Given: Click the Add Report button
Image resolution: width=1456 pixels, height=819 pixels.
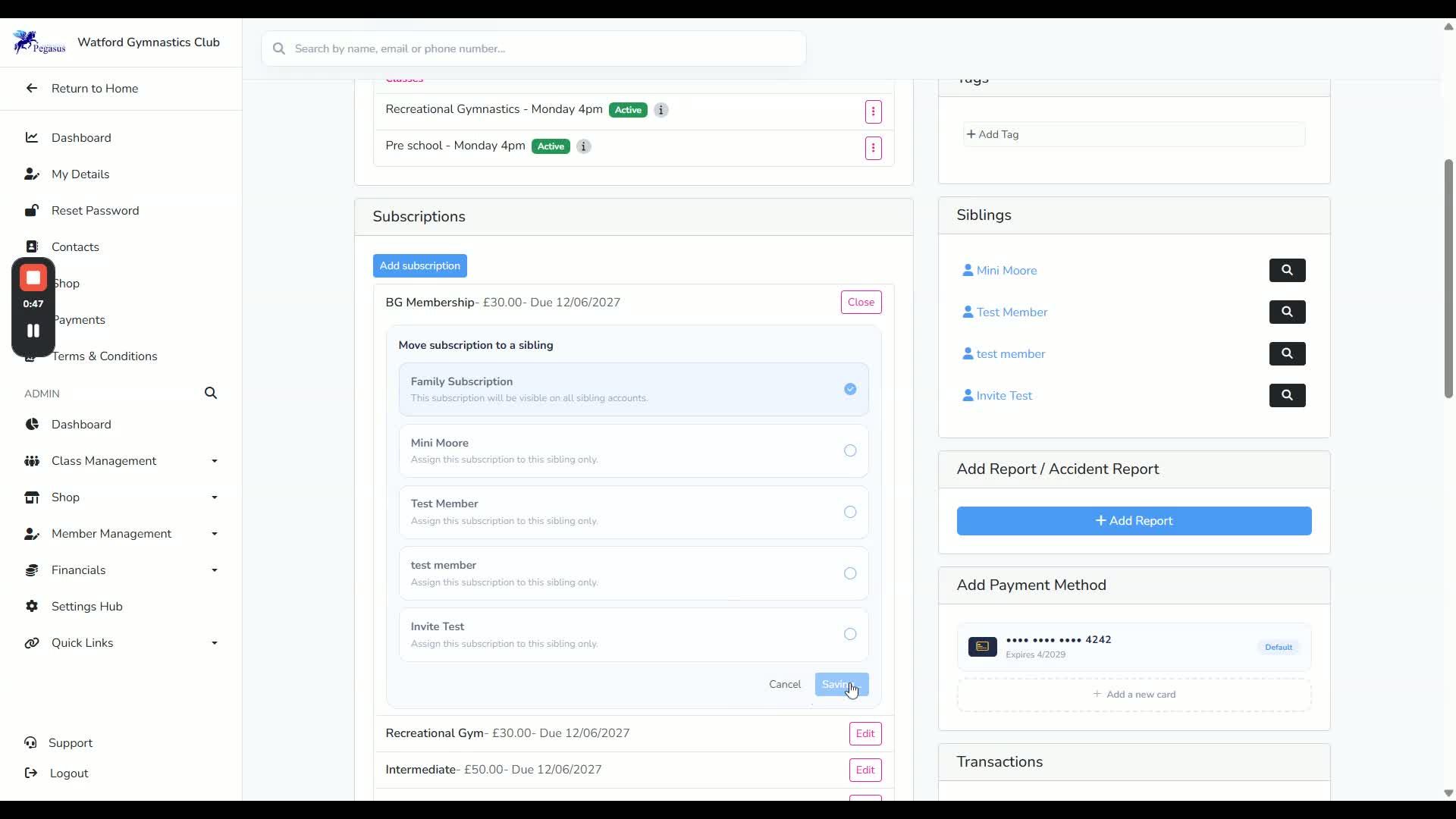Looking at the screenshot, I should (x=1134, y=521).
